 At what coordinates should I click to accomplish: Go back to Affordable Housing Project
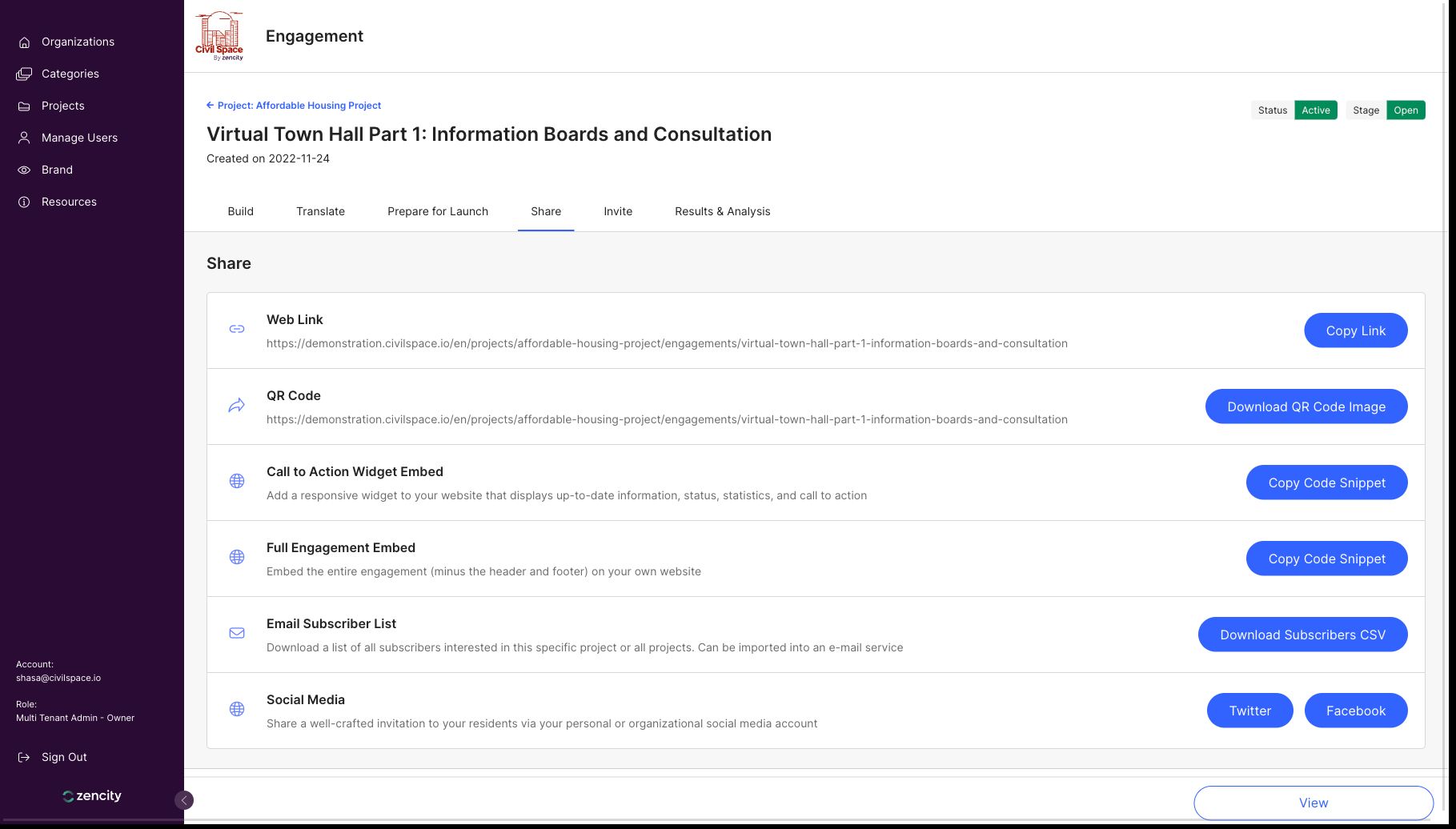pyautogui.click(x=294, y=106)
